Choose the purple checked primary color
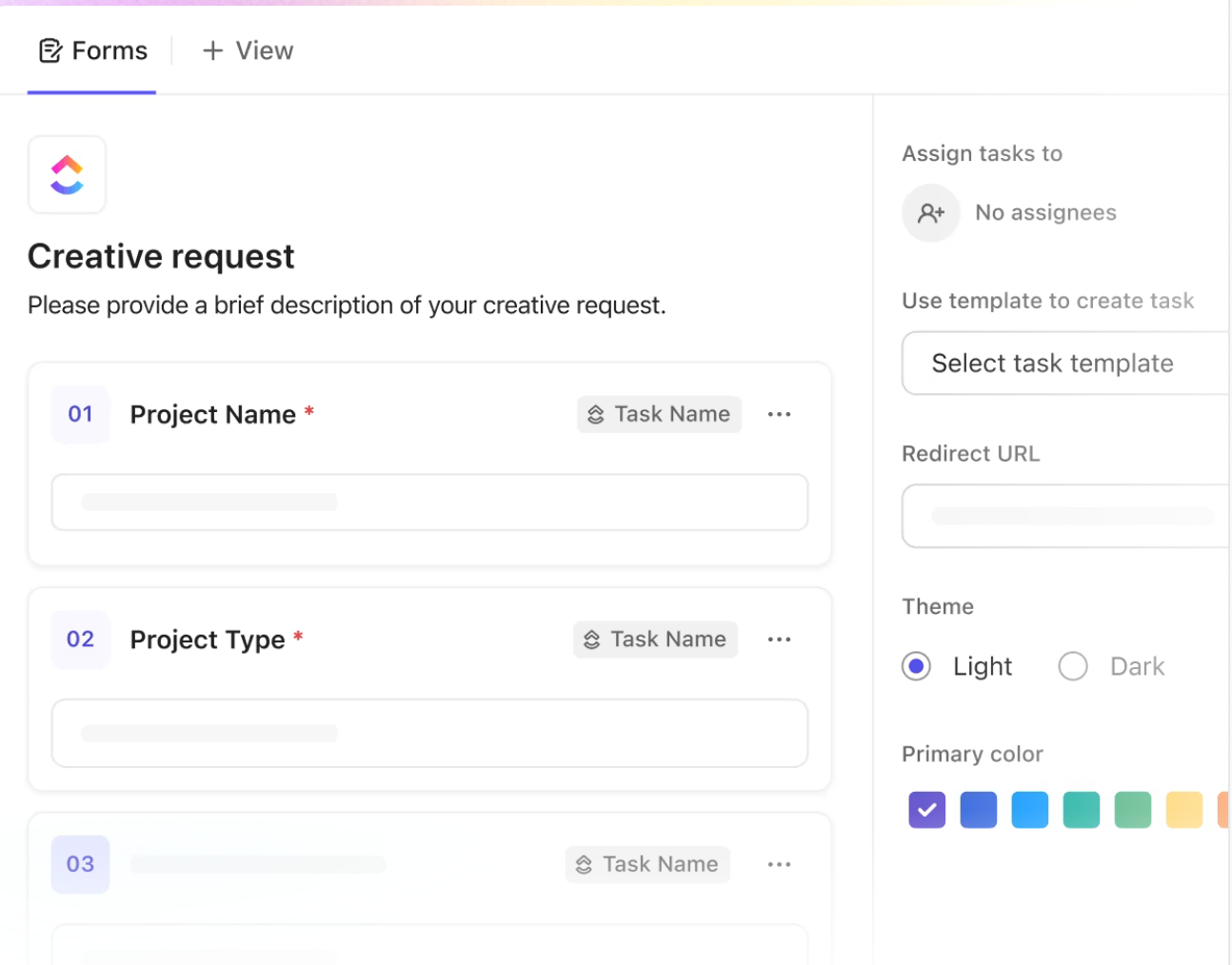 tap(926, 810)
